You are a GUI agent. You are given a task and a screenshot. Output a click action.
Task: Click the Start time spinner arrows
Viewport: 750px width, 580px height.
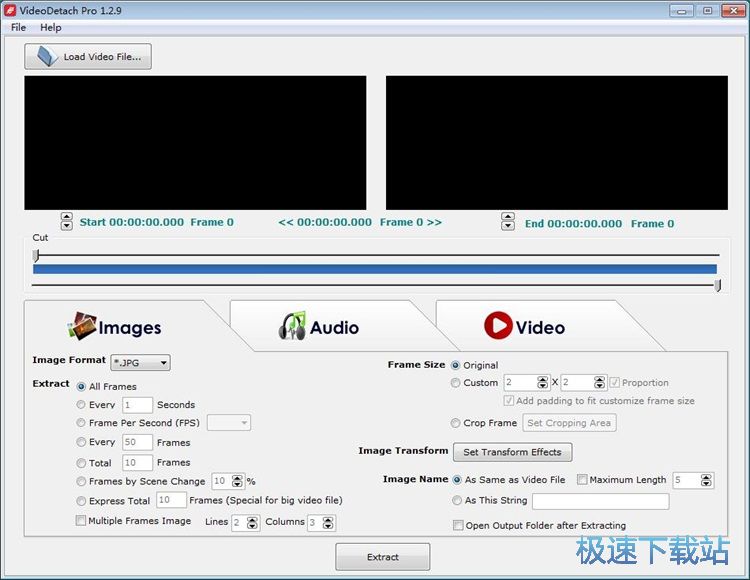coord(67,221)
